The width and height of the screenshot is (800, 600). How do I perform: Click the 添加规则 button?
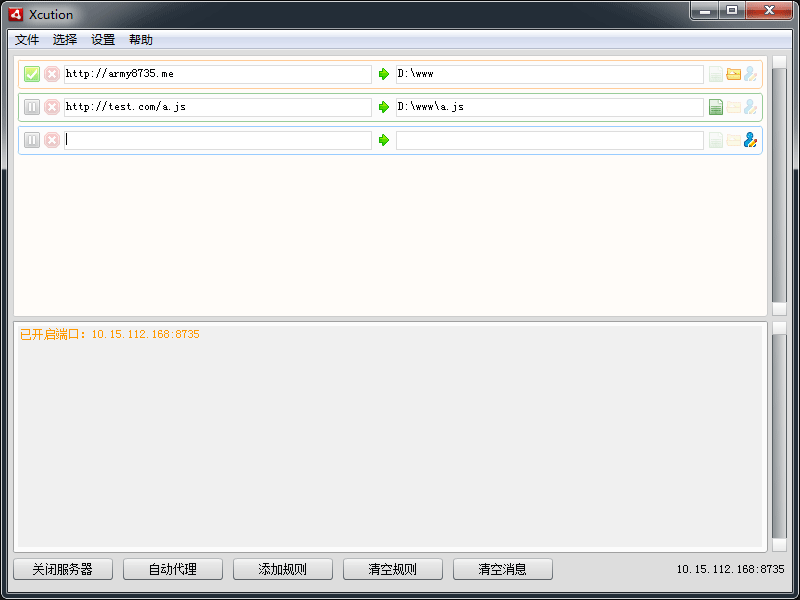pos(283,569)
